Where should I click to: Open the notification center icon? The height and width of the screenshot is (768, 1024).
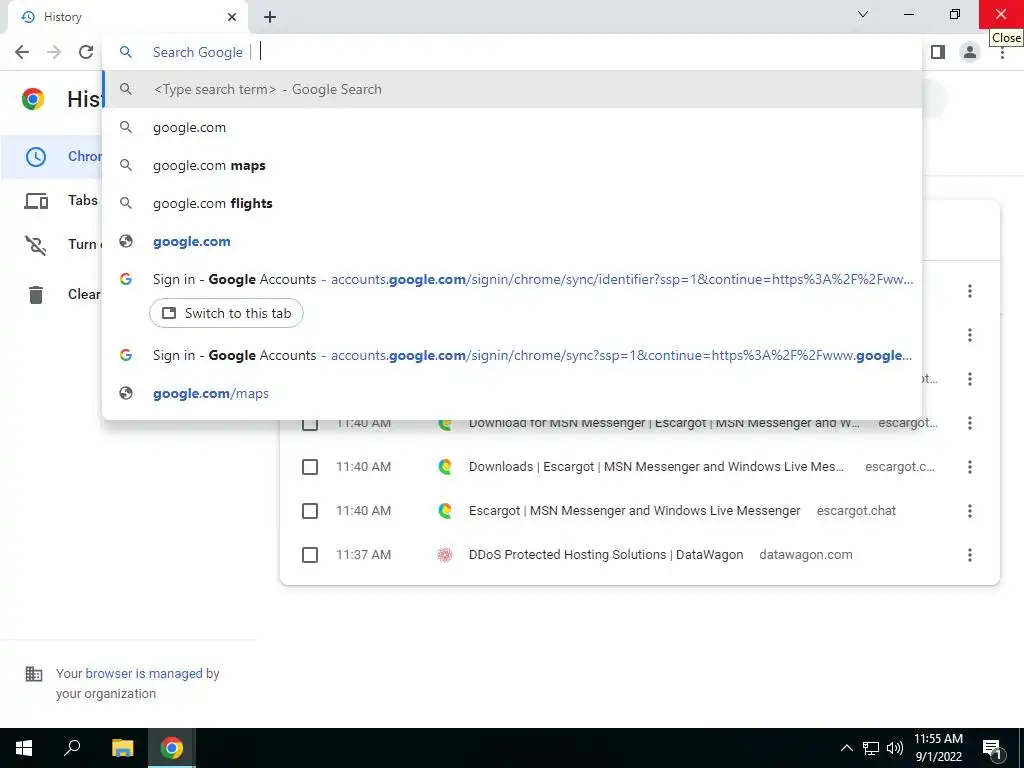(993, 749)
